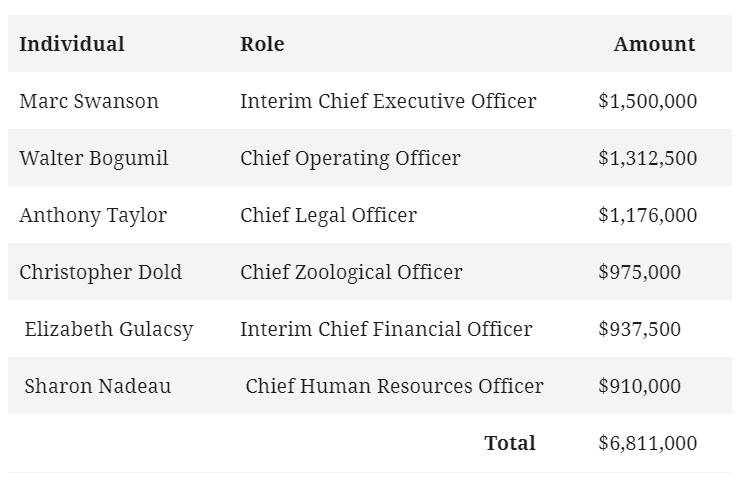Select the Elizabeth Gulacsy name cell
The width and height of the screenshot is (737, 488).
109,329
